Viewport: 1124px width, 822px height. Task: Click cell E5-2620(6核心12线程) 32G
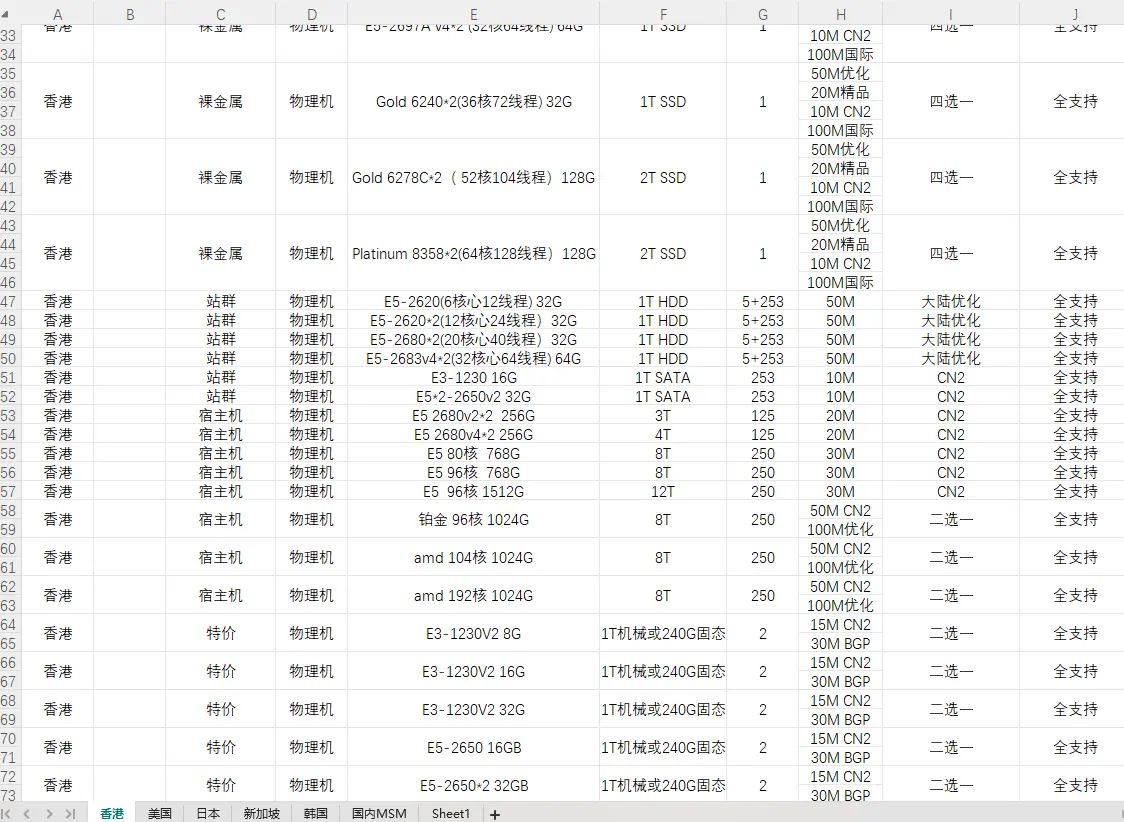474,301
